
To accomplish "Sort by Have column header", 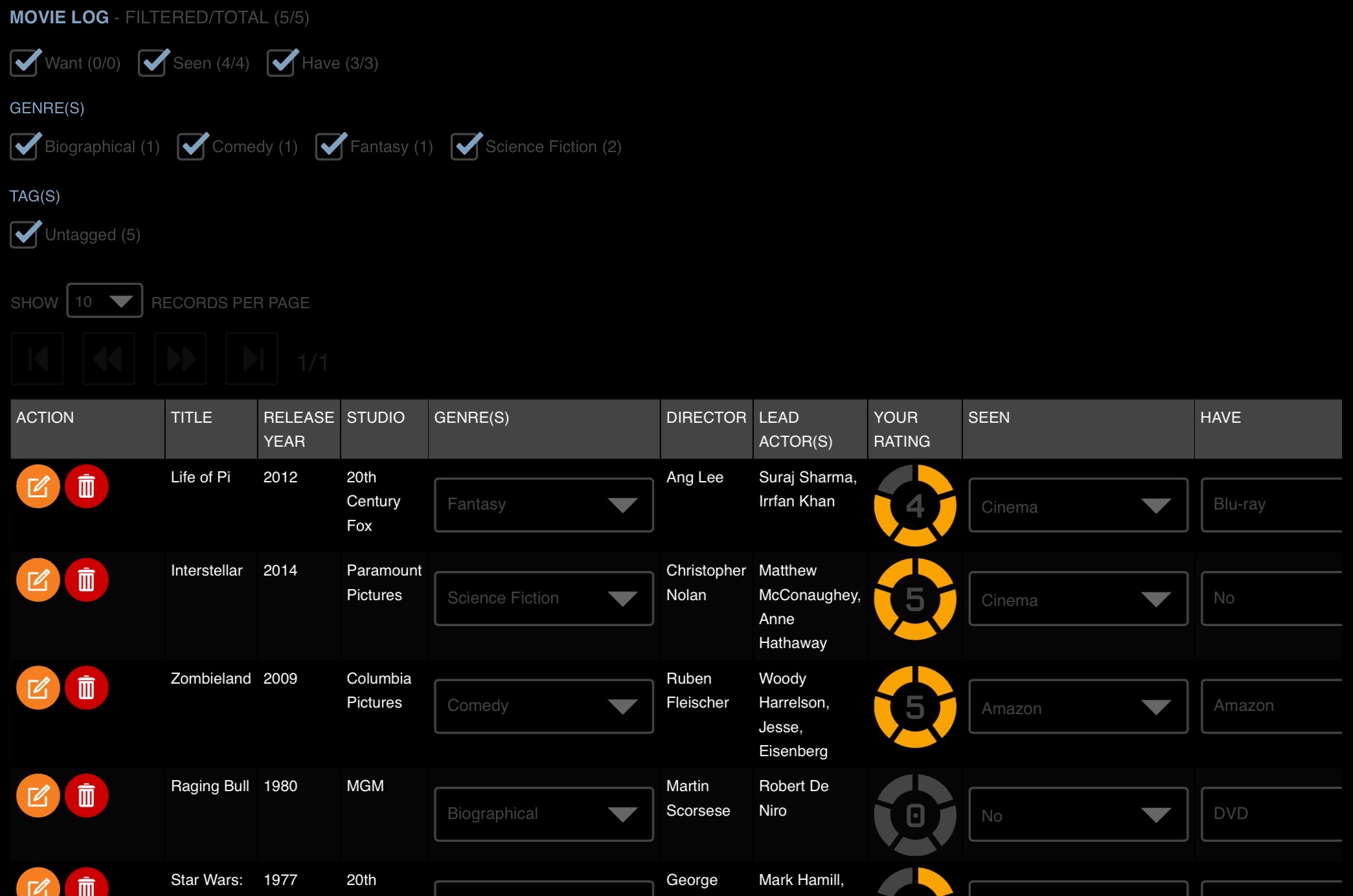I will (x=1268, y=429).
